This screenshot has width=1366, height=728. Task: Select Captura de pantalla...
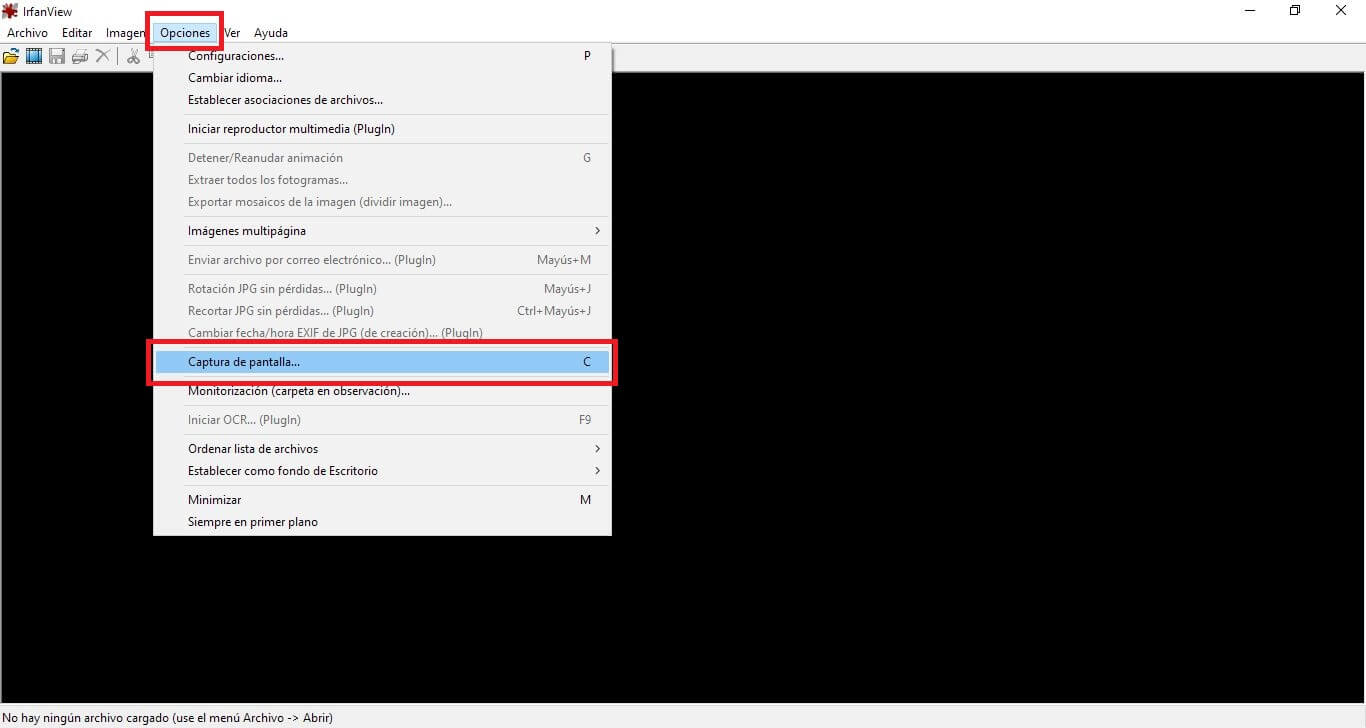[x=381, y=362]
